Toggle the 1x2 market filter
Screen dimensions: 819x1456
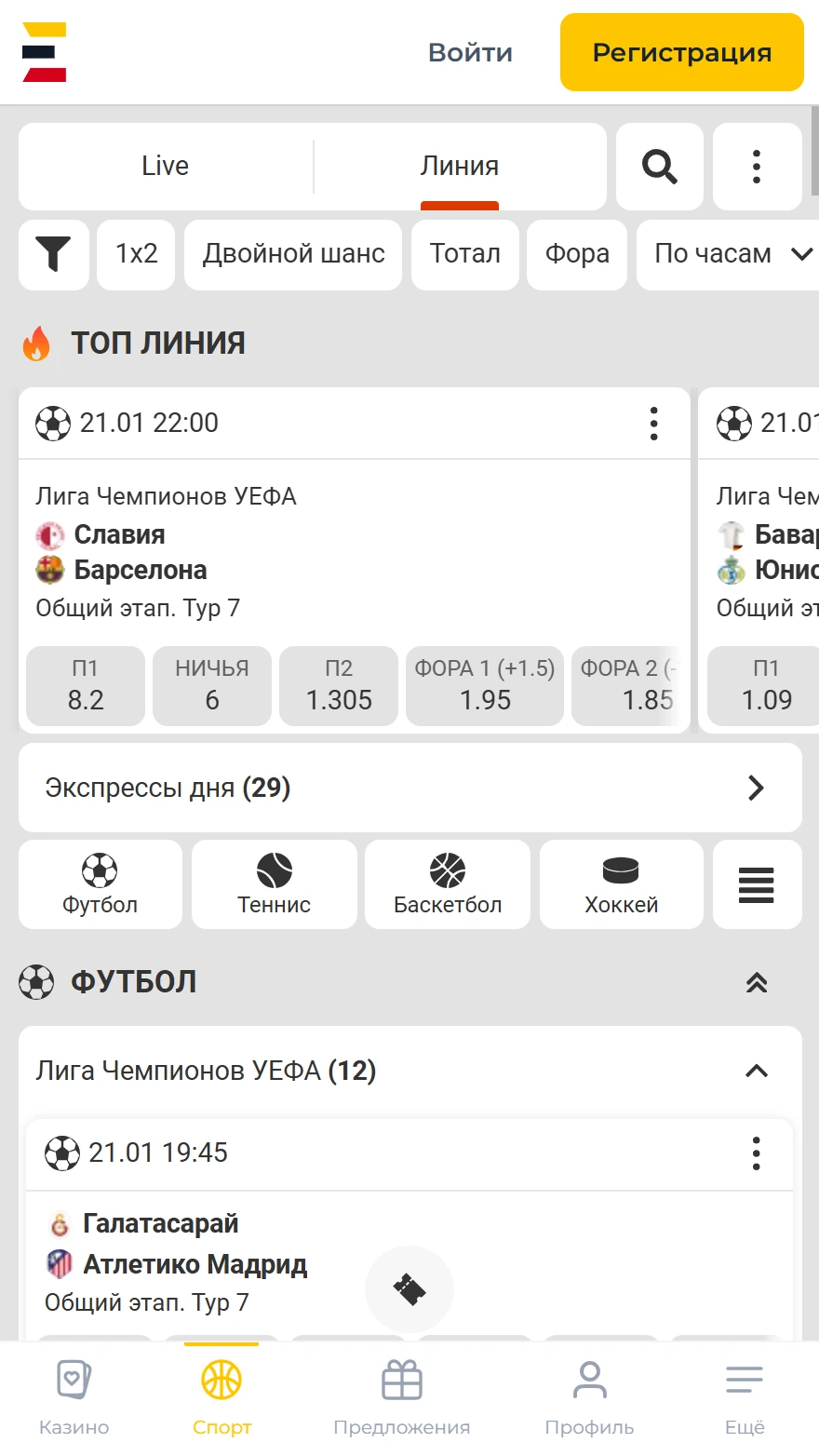[136, 254]
